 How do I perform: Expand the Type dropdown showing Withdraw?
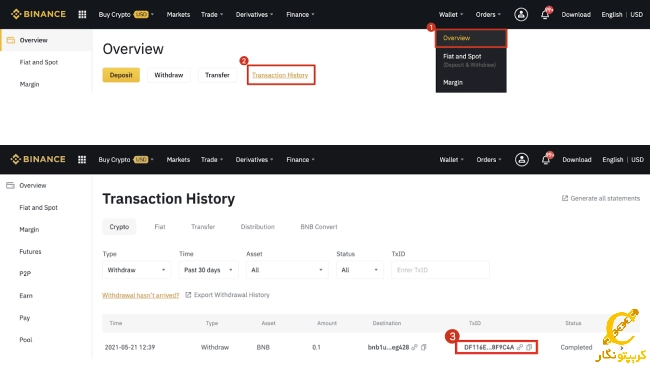[136, 270]
